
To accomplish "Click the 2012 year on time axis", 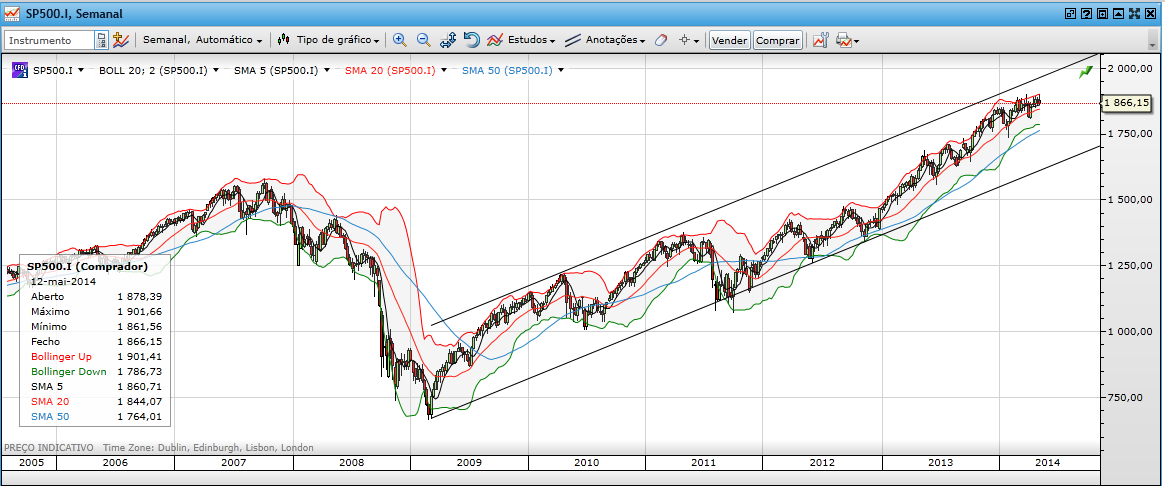I will (x=822, y=462).
